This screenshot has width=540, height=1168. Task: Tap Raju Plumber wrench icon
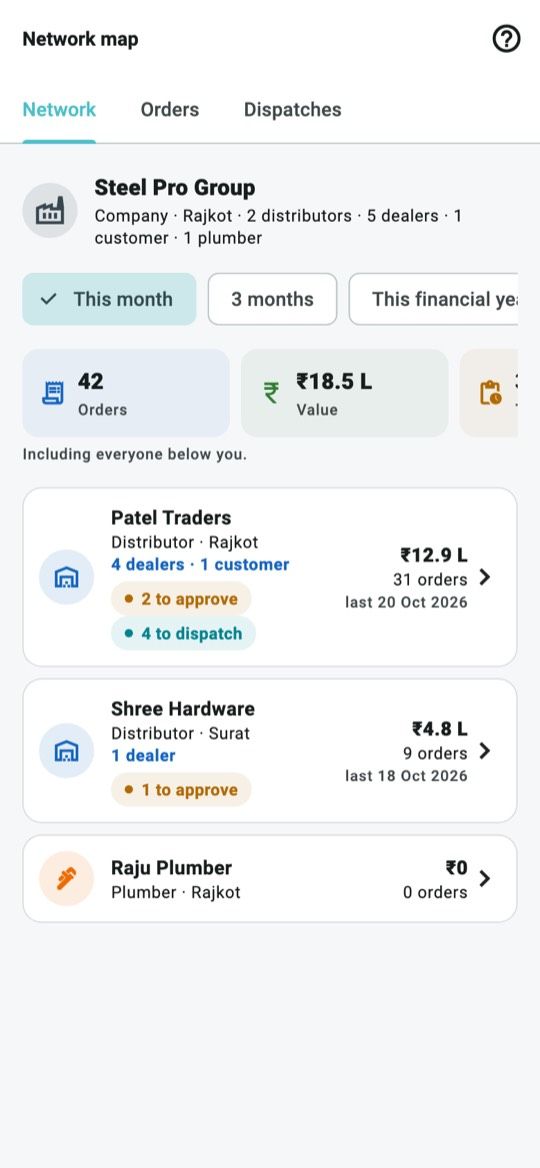click(x=66, y=879)
